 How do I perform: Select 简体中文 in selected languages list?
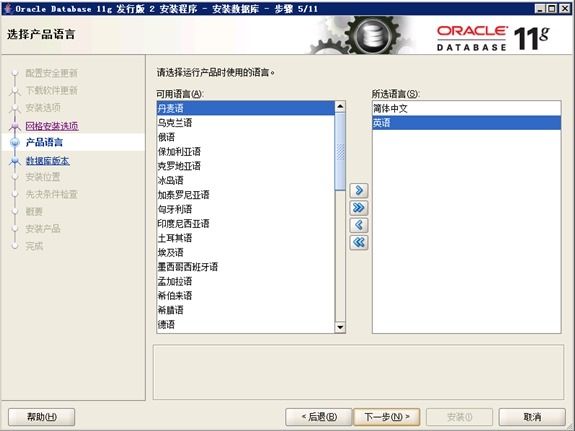pyautogui.click(x=466, y=109)
